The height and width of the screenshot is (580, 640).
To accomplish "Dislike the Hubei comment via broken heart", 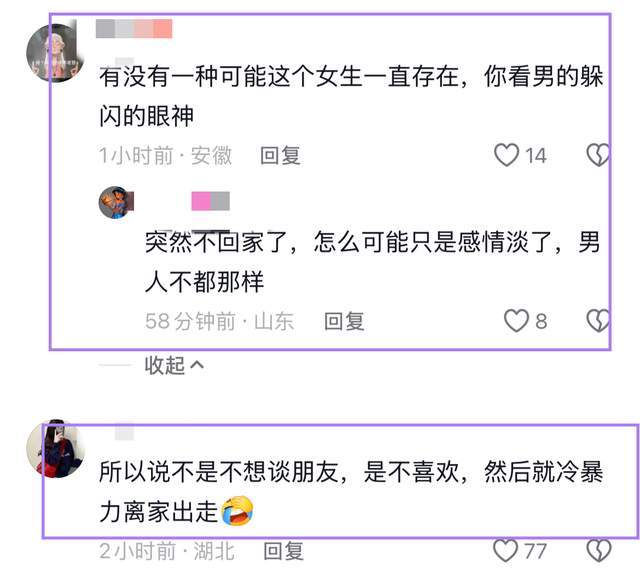I will [x=599, y=551].
